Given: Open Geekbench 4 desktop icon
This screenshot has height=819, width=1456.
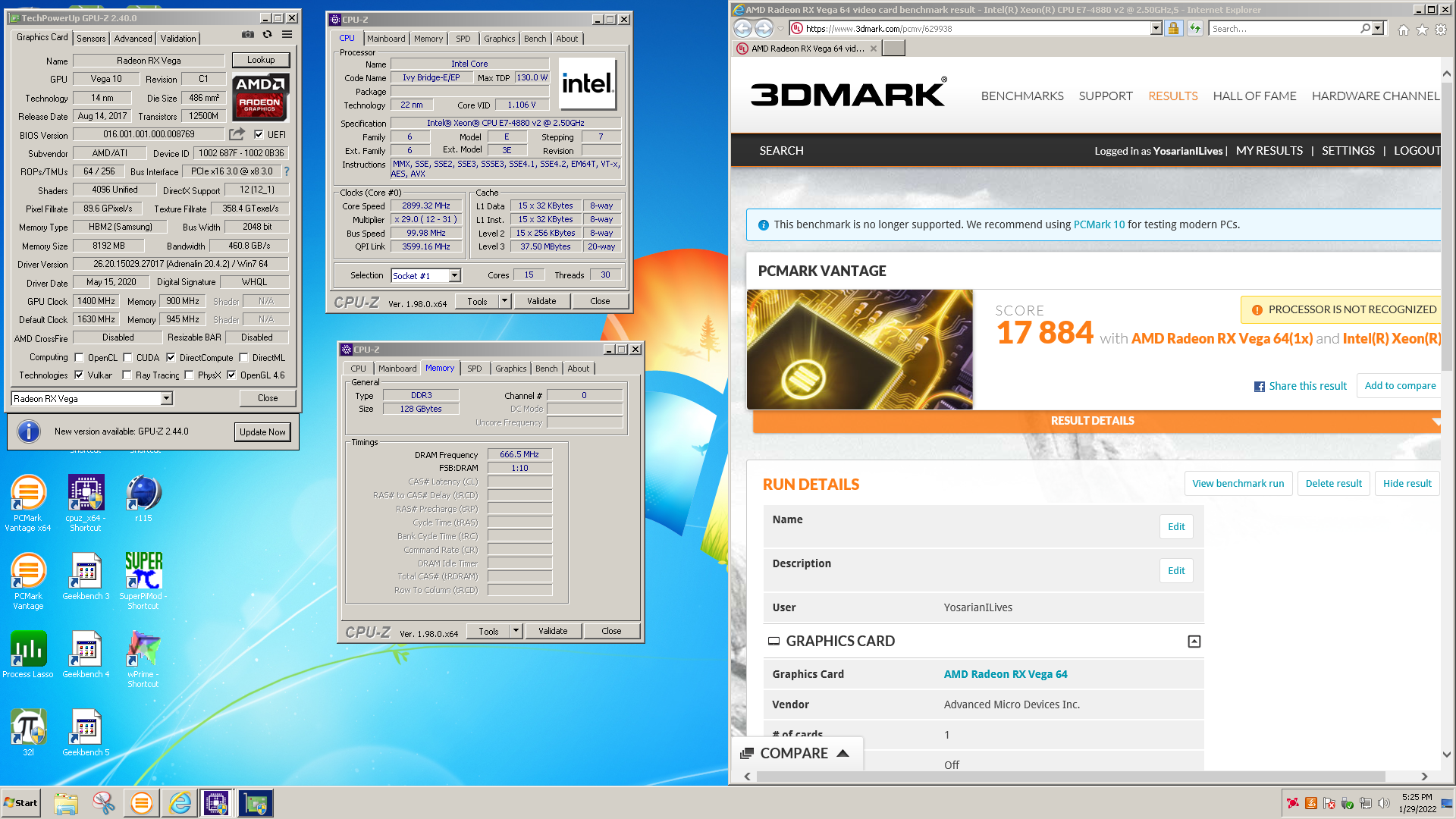Looking at the screenshot, I should pos(86,654).
